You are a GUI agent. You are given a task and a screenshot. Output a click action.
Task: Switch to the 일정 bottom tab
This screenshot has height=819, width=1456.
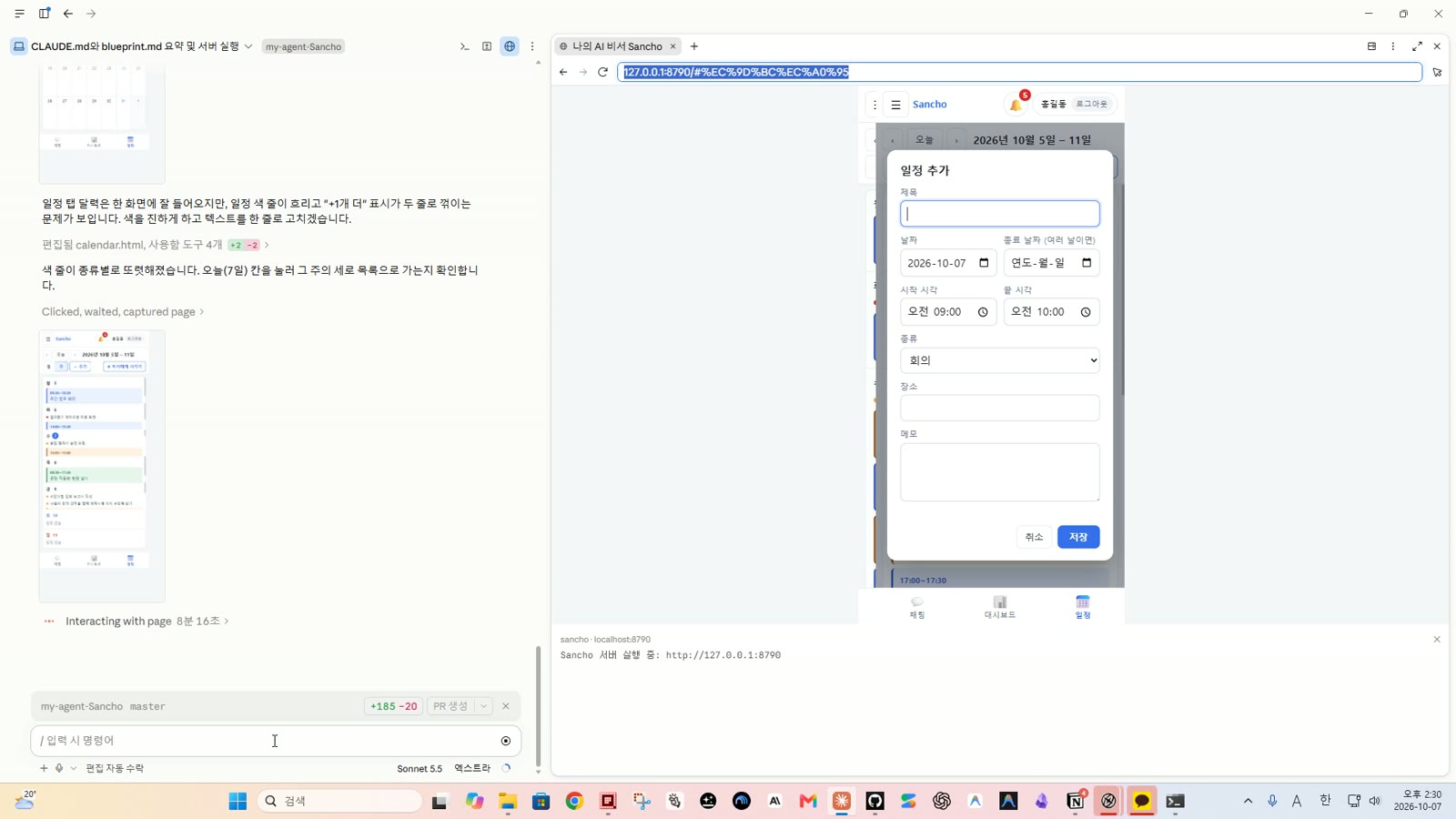[x=1082, y=607]
